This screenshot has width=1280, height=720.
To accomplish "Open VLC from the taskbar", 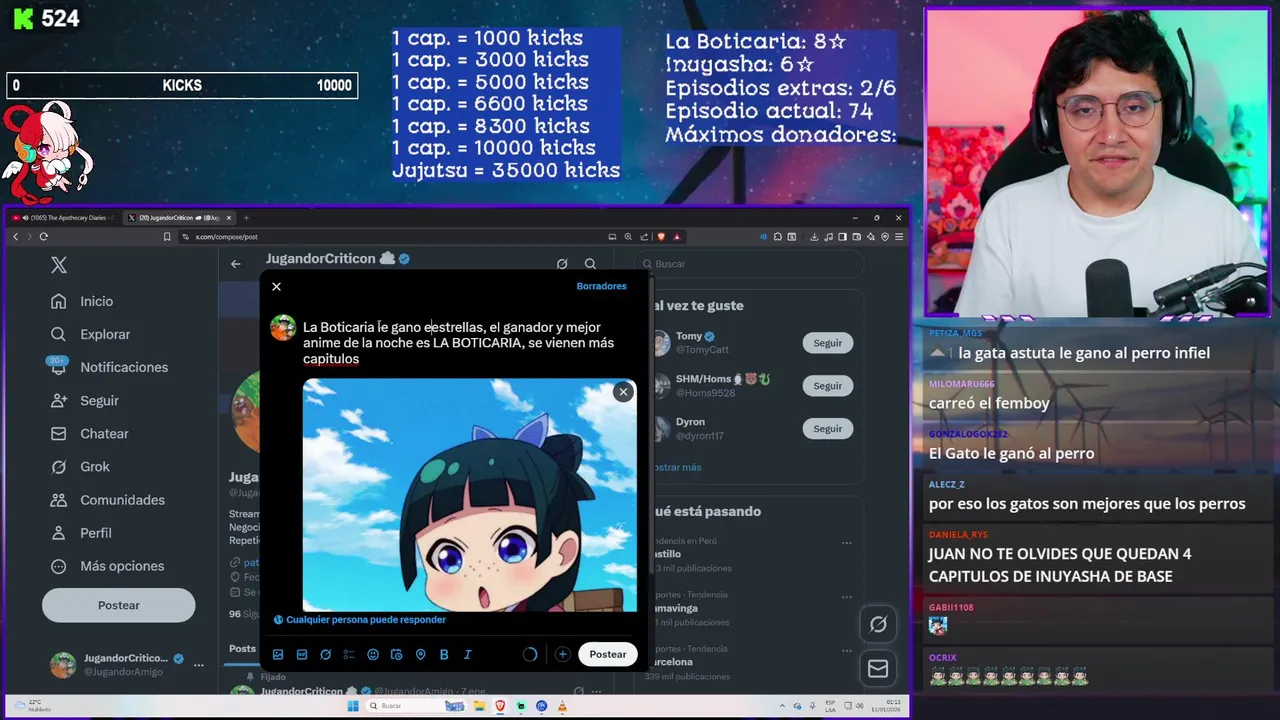I will pyautogui.click(x=562, y=706).
